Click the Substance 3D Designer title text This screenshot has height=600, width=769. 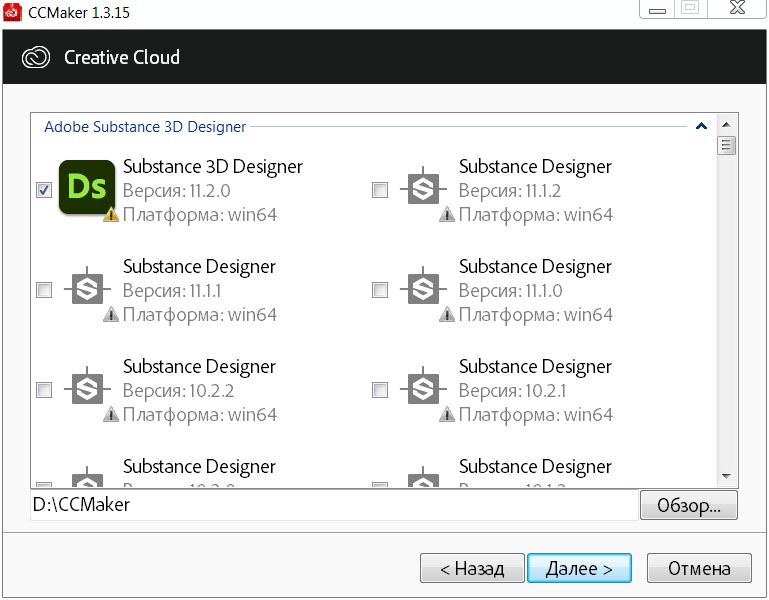pyautogui.click(x=213, y=167)
